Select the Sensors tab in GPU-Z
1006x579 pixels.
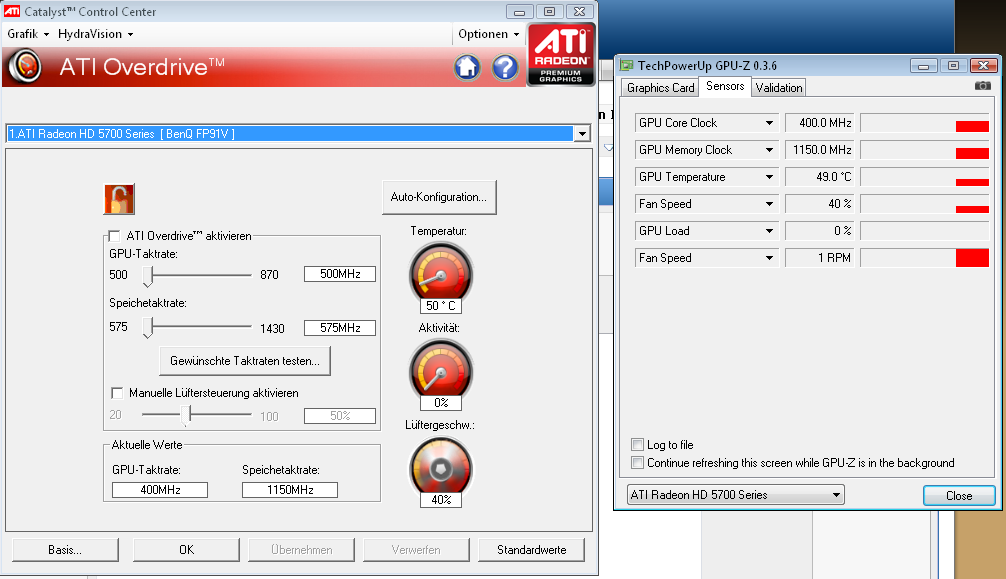click(725, 86)
